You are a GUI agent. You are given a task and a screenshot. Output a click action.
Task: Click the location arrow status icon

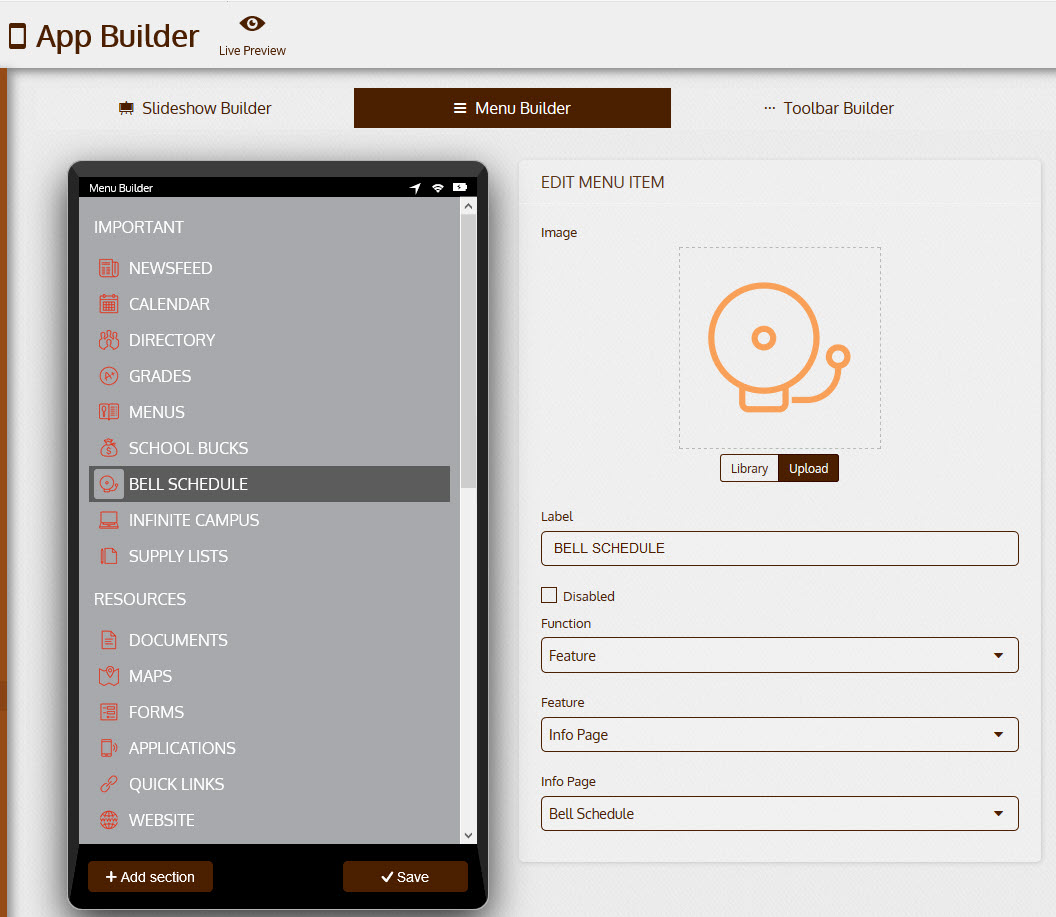pos(415,188)
